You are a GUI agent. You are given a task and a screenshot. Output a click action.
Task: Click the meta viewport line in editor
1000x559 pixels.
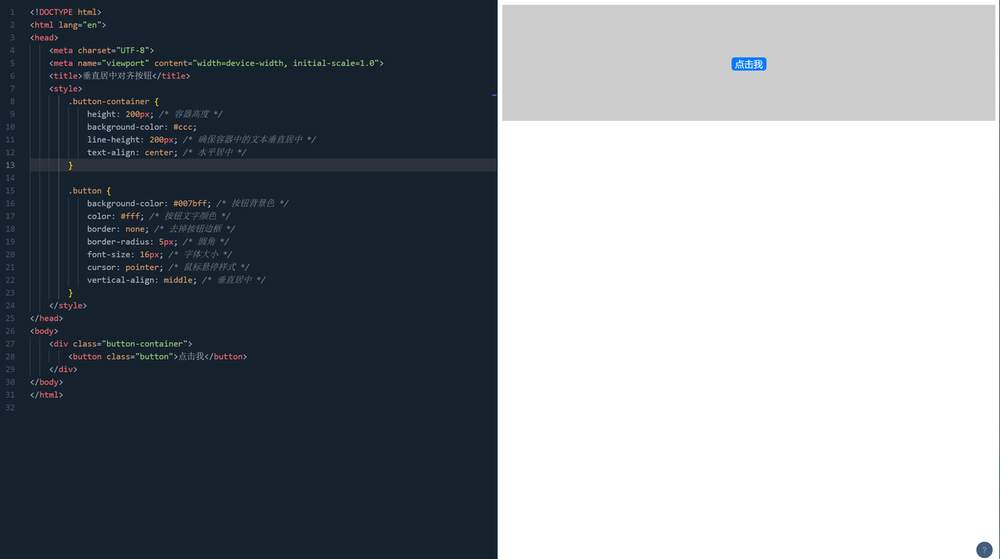(x=216, y=63)
